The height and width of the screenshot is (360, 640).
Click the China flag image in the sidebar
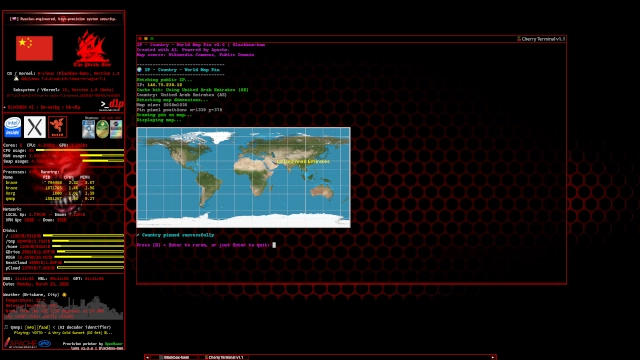[34, 48]
